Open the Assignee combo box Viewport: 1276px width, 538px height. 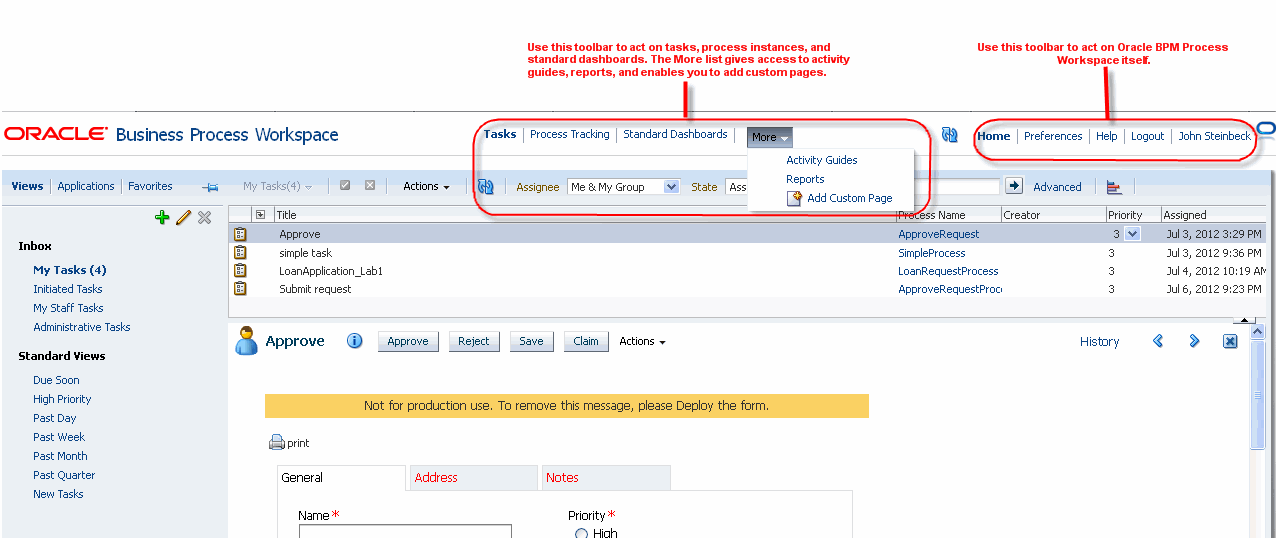(623, 187)
